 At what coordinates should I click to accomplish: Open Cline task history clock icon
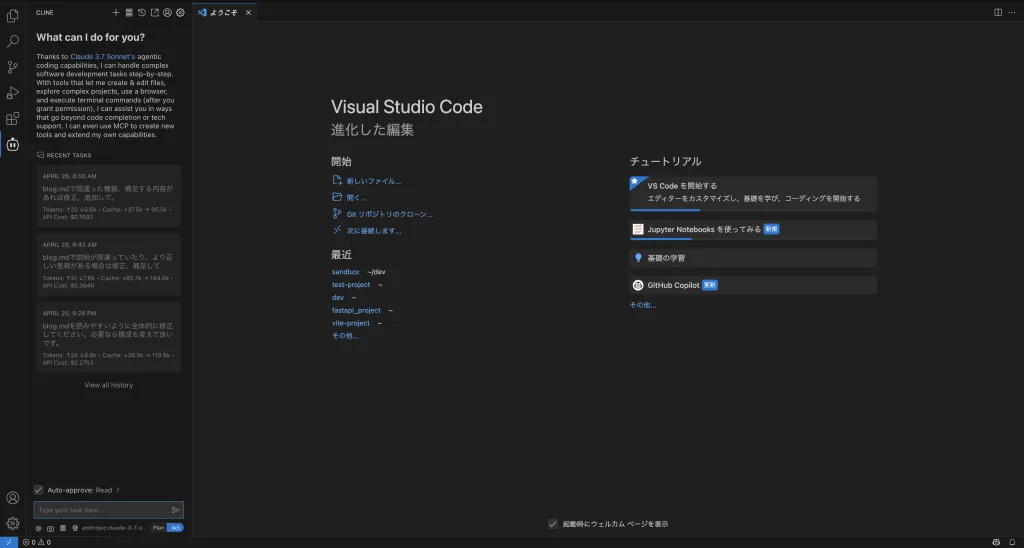(x=142, y=12)
